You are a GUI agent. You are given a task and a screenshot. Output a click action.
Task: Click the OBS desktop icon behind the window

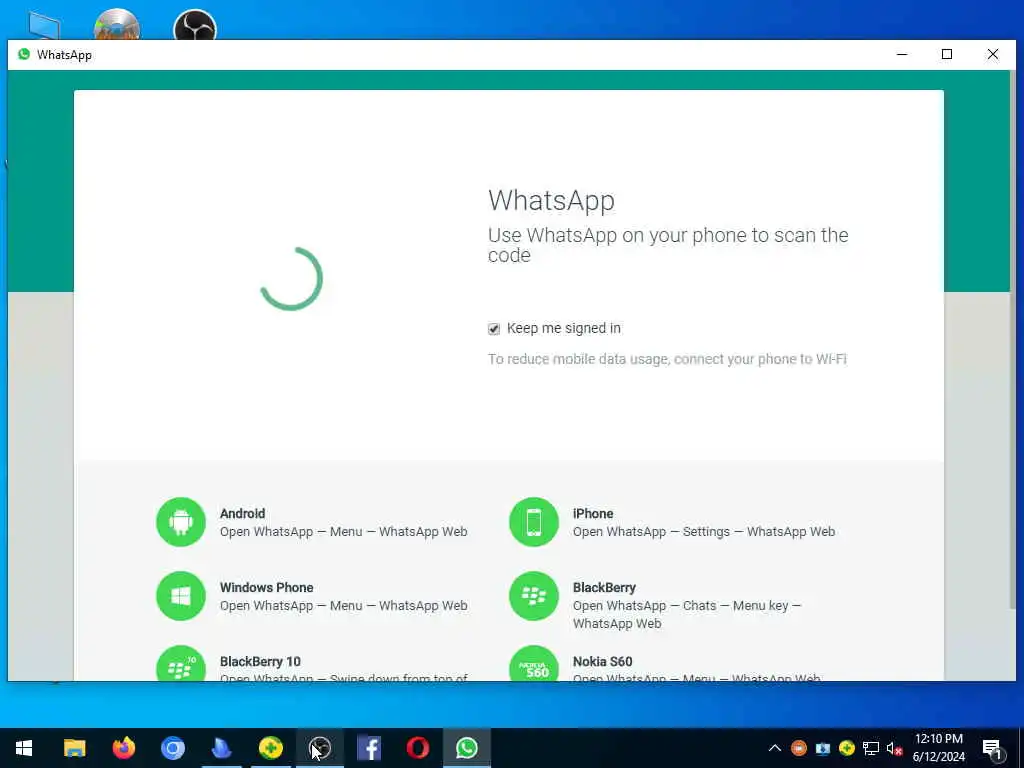pyautogui.click(x=195, y=25)
